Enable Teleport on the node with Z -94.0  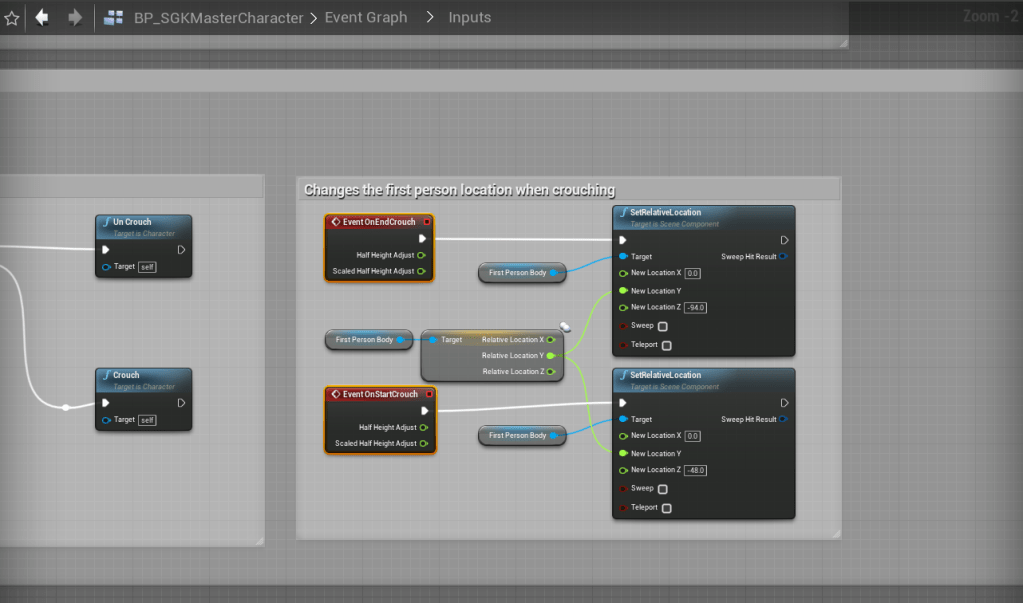click(x=667, y=345)
